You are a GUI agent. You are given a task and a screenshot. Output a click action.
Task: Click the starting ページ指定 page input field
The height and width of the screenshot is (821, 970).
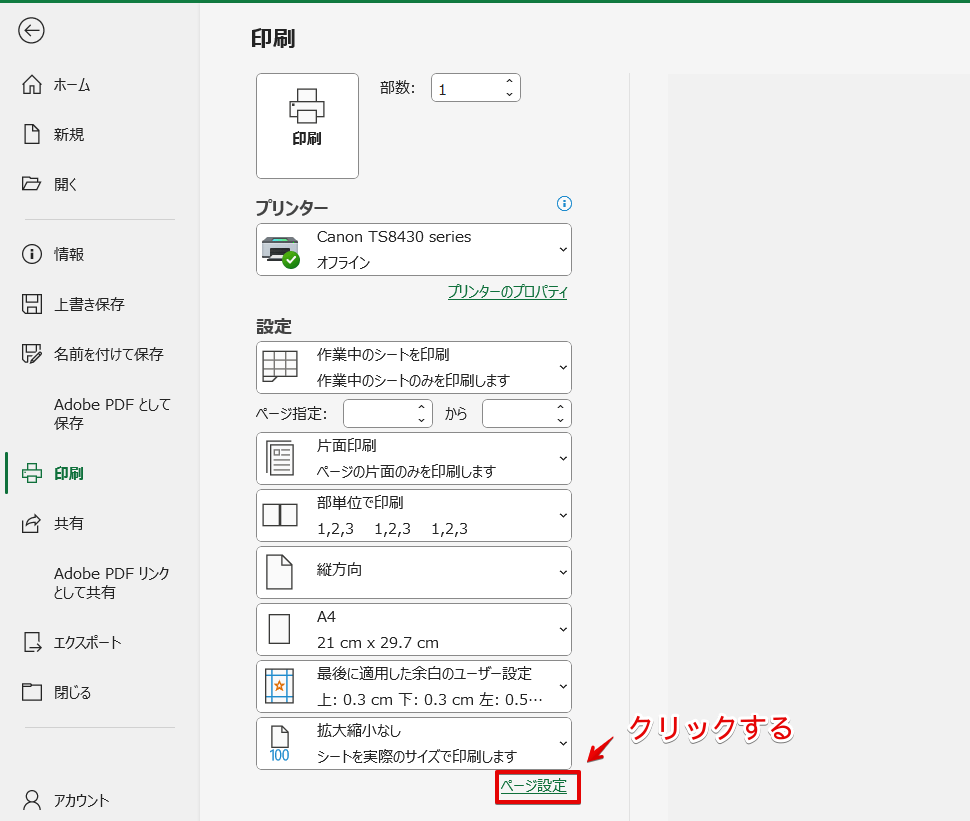click(383, 413)
